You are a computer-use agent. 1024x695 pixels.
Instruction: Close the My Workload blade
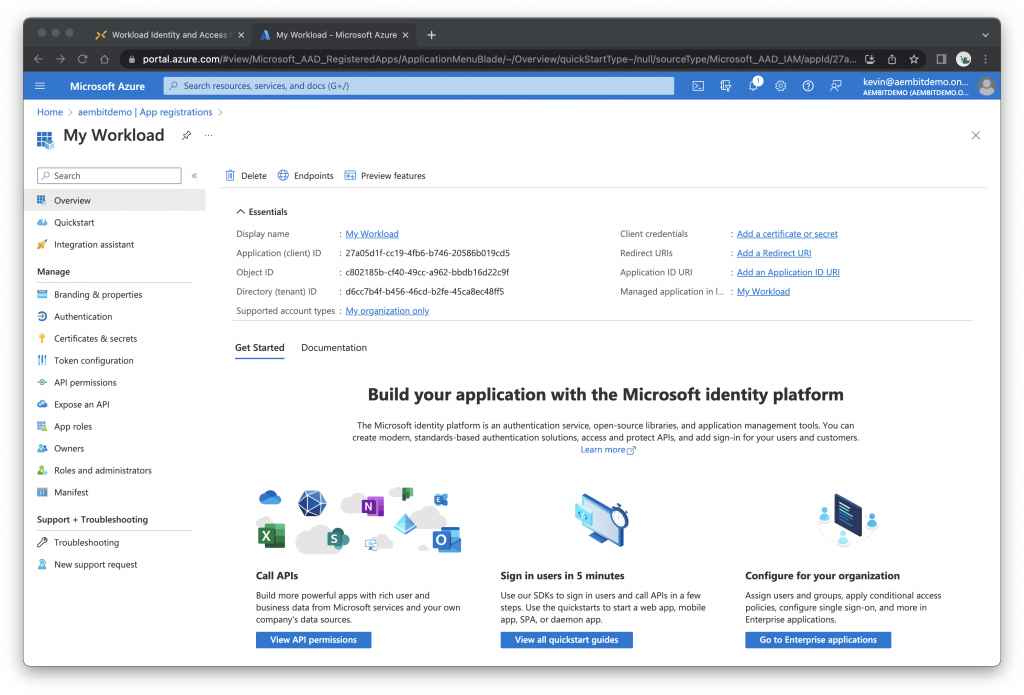coord(976,135)
